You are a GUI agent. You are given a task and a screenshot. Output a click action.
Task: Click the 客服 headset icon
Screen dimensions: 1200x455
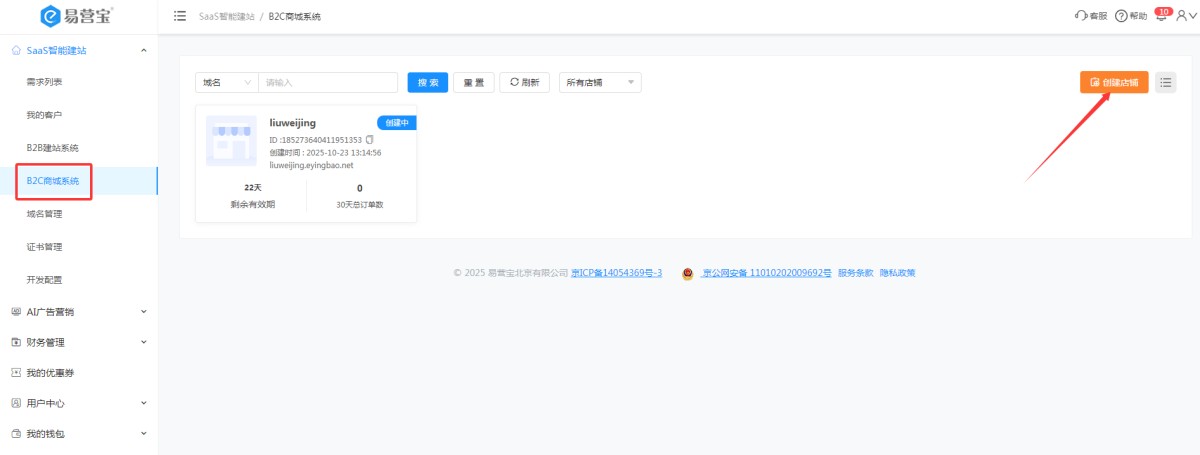[1080, 16]
